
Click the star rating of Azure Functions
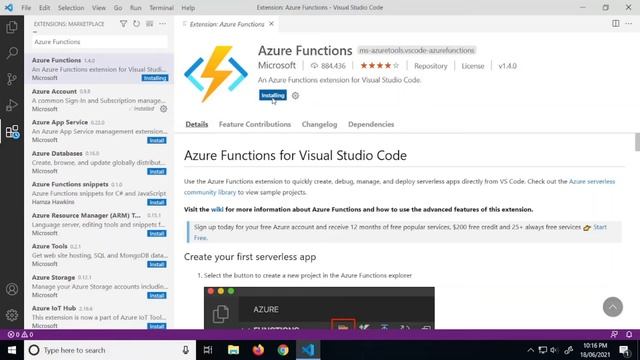[379, 66]
